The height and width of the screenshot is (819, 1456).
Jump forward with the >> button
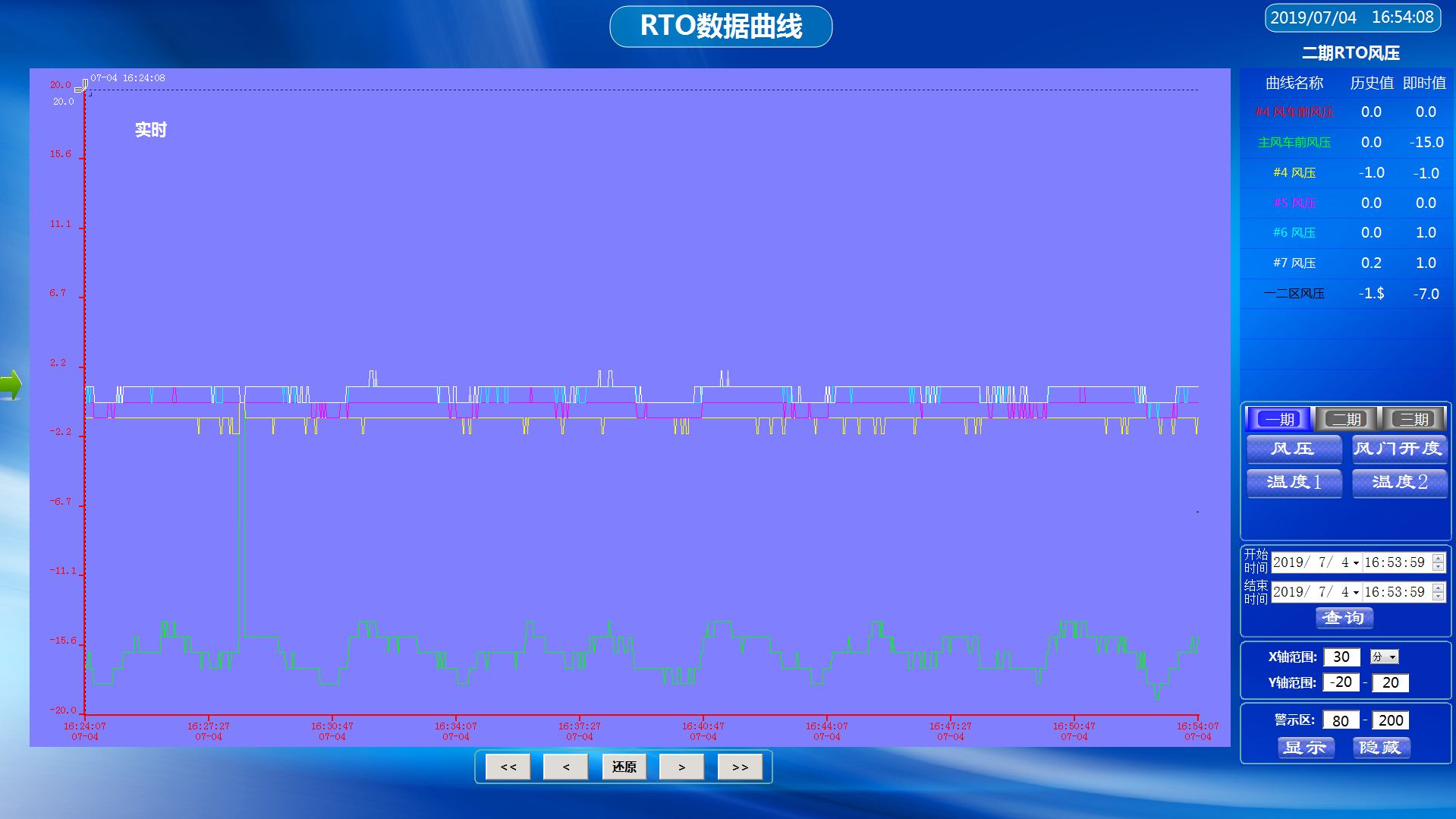740,767
